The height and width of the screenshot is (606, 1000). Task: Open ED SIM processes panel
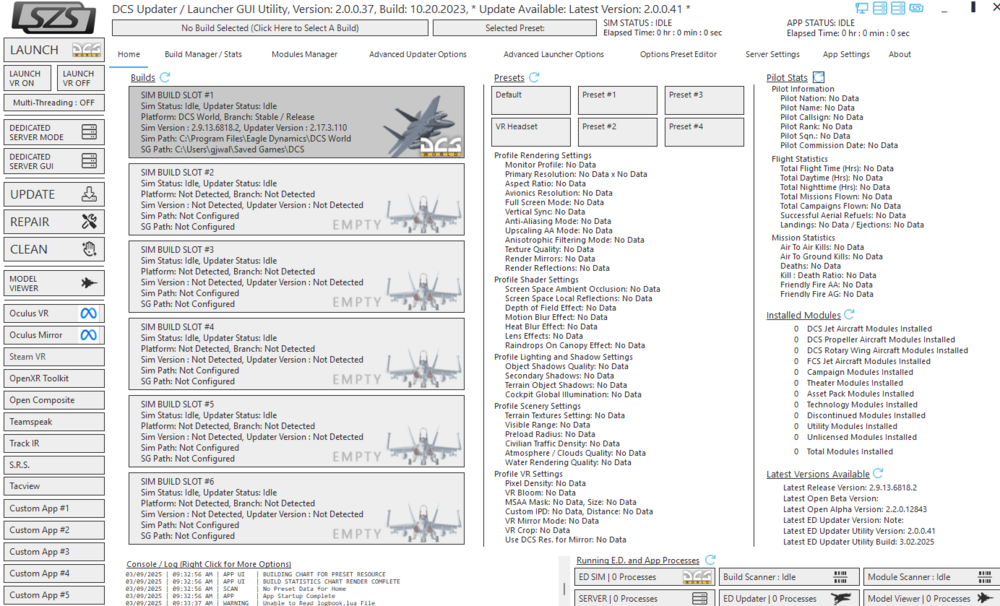[x=645, y=577]
